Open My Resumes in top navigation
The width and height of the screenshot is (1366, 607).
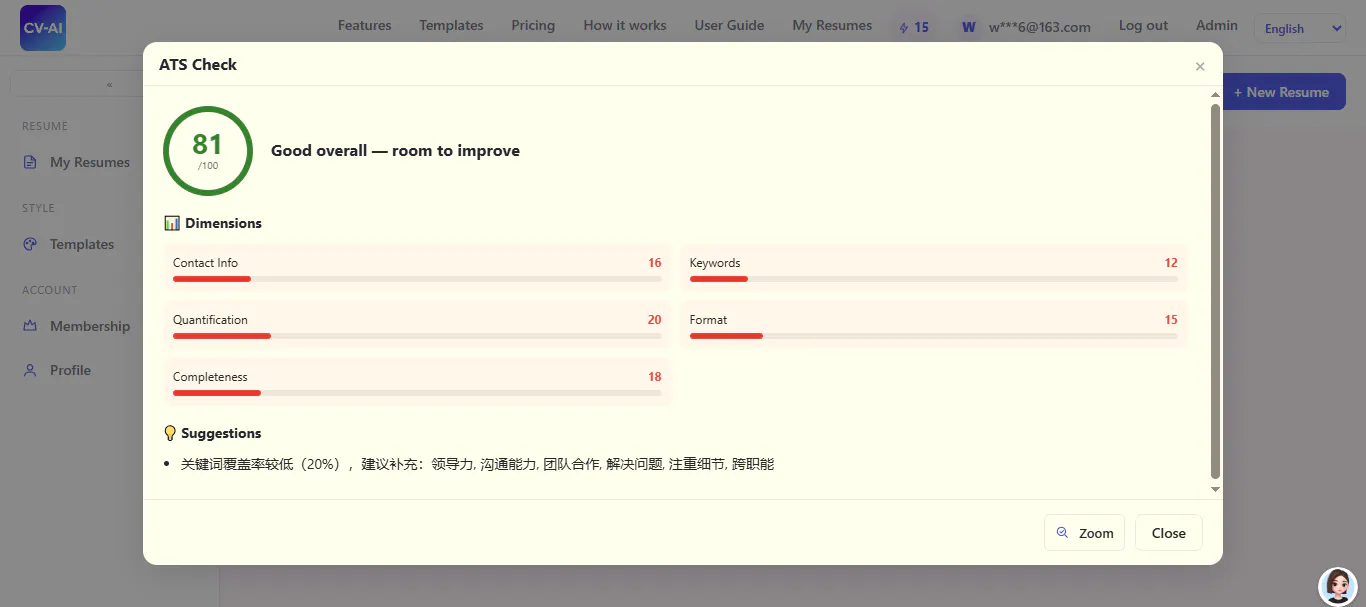832,25
